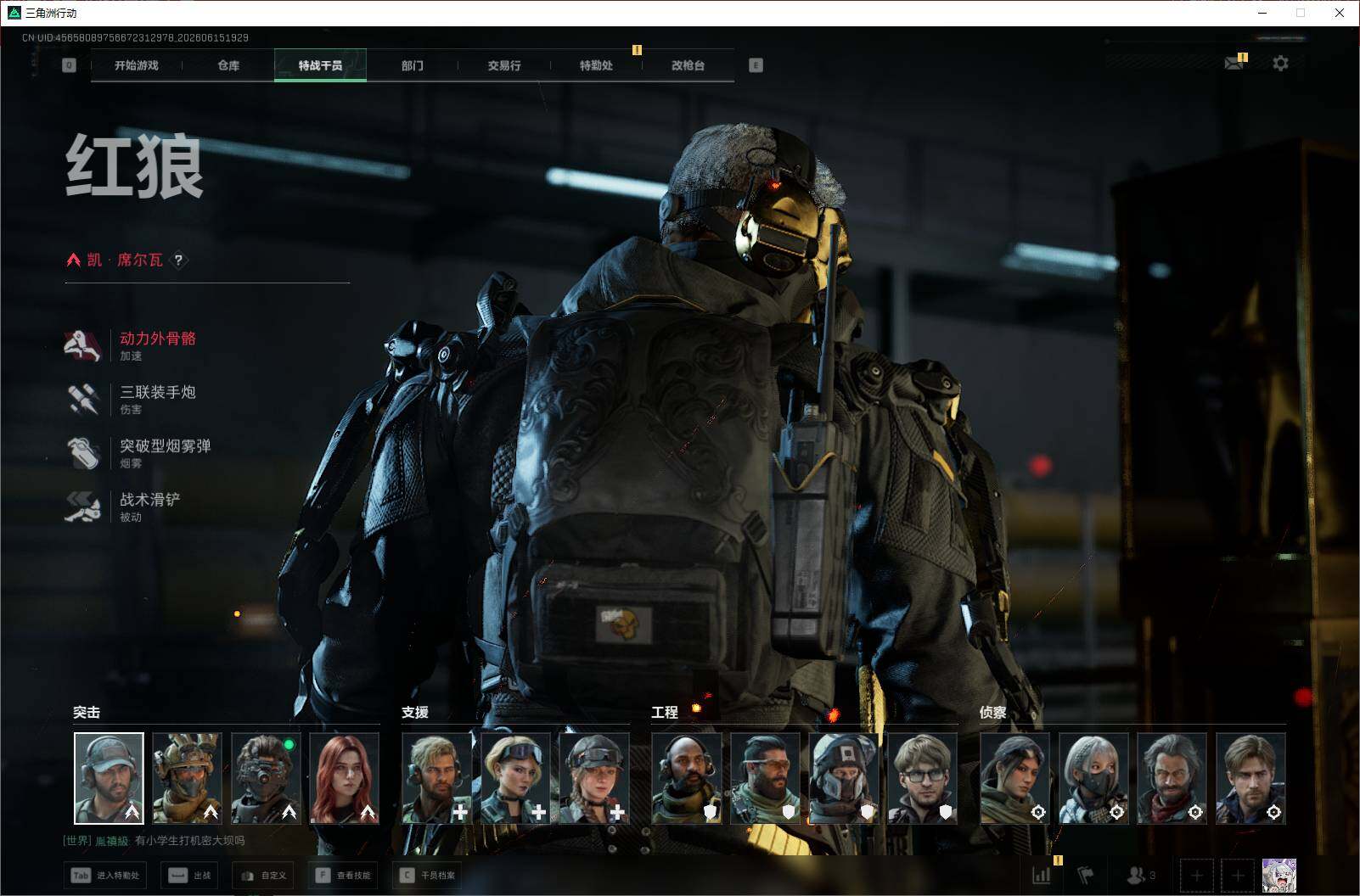Click the 出战 deploy button
Viewport: 1360px width, 896px height.
[189, 876]
